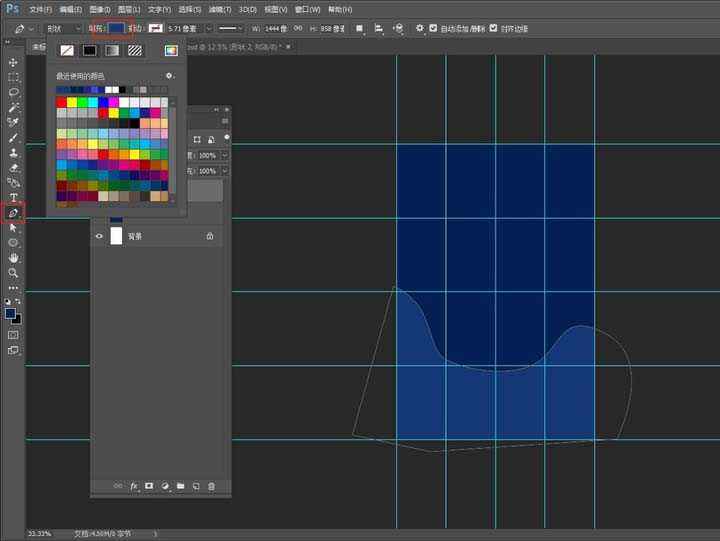Open the color picker rainbow icon
Viewport: 720px width, 541px height.
click(171, 50)
